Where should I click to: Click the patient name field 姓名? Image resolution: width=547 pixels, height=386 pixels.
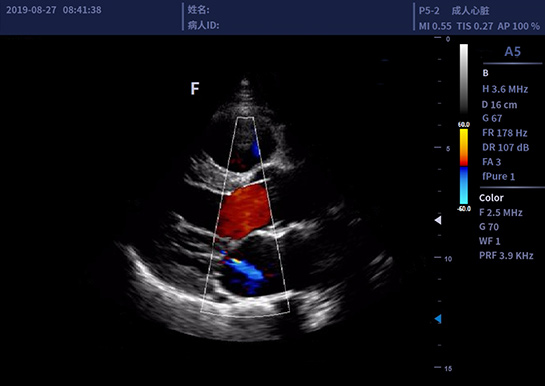(x=198, y=10)
